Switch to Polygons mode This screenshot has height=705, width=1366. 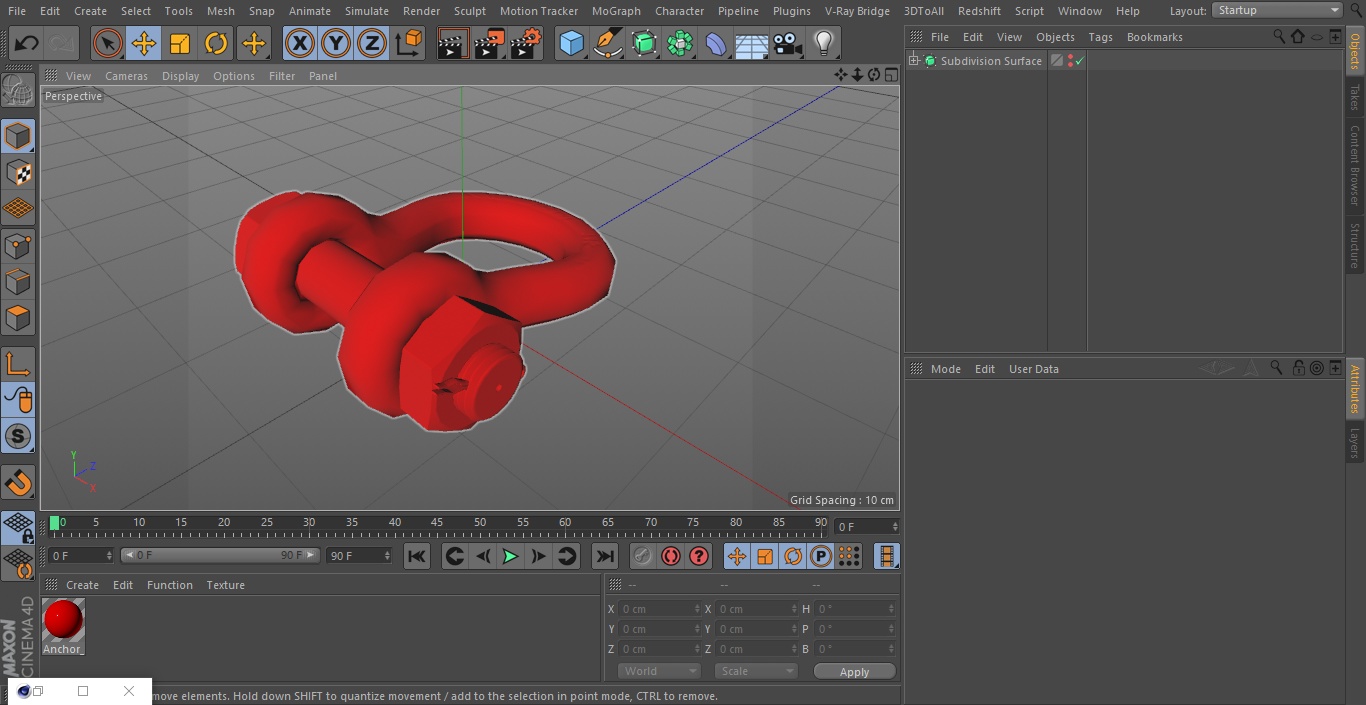(18, 318)
